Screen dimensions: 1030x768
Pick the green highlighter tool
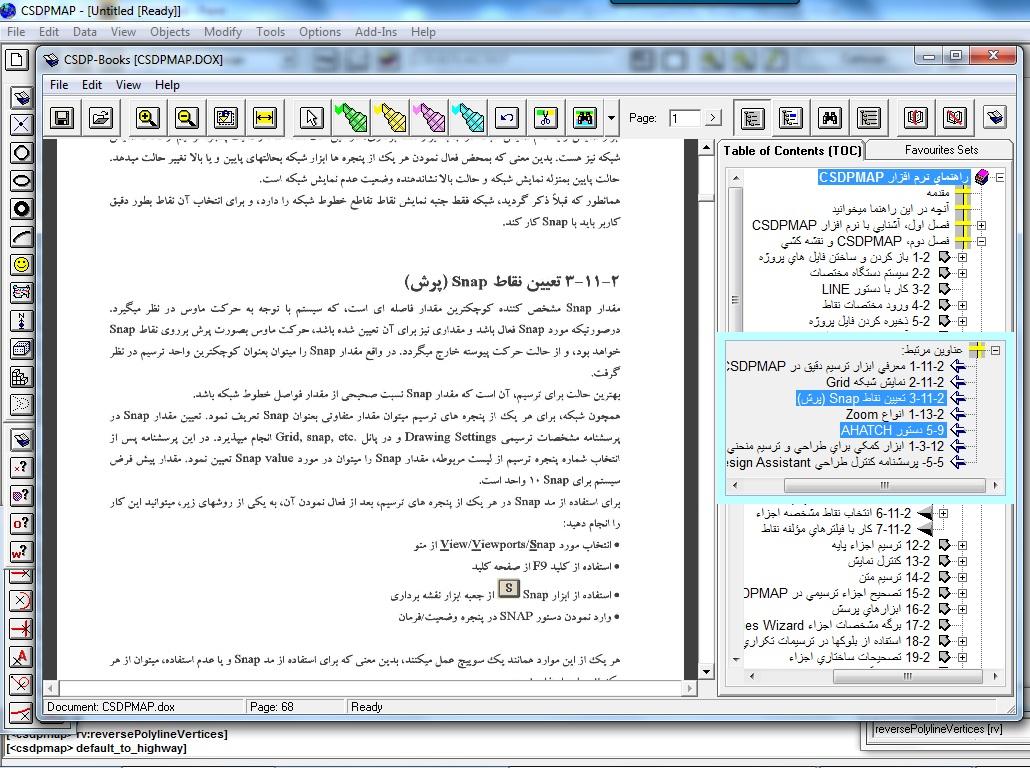coord(349,118)
